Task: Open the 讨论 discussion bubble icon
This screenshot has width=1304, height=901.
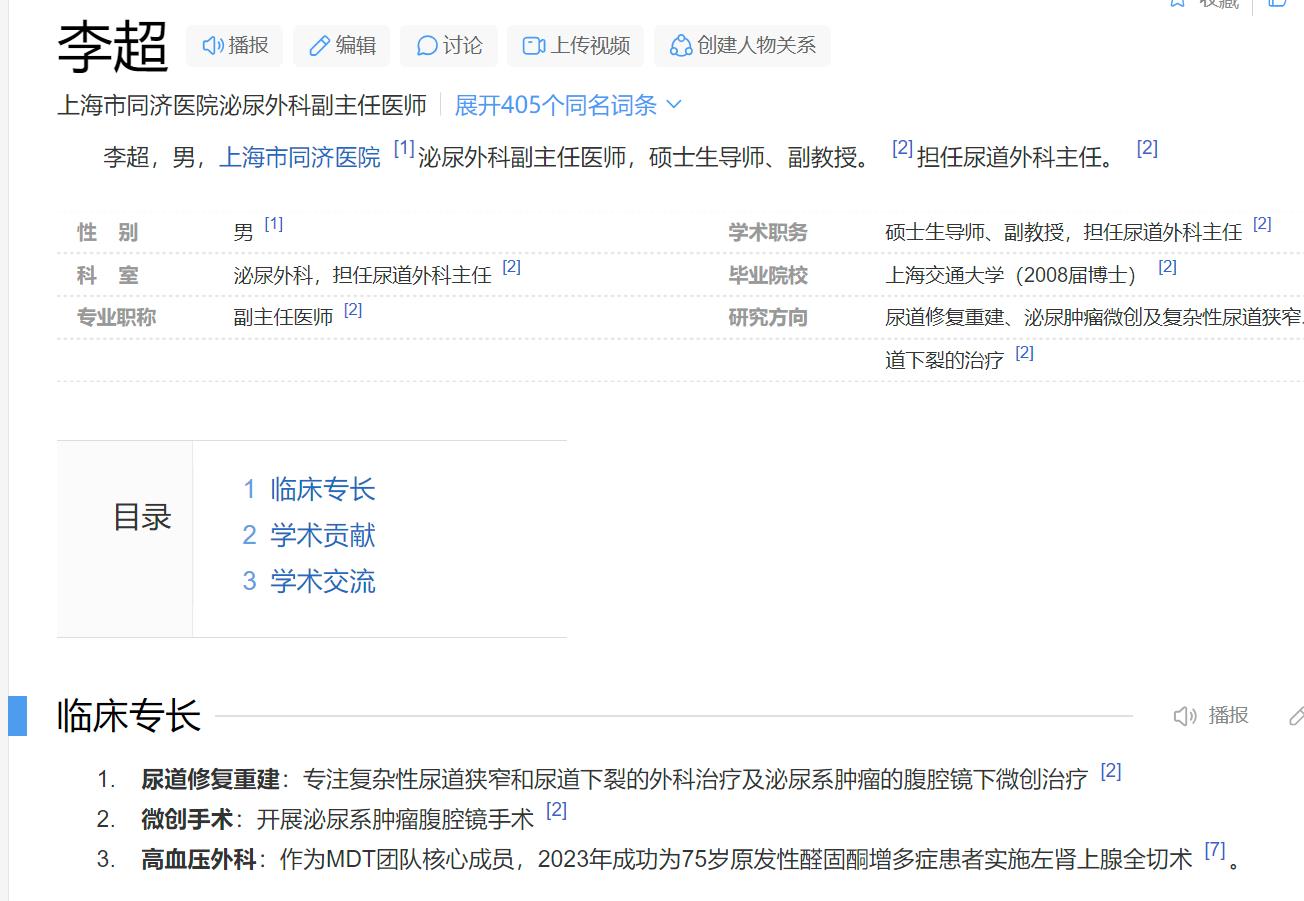Action: click(x=427, y=45)
